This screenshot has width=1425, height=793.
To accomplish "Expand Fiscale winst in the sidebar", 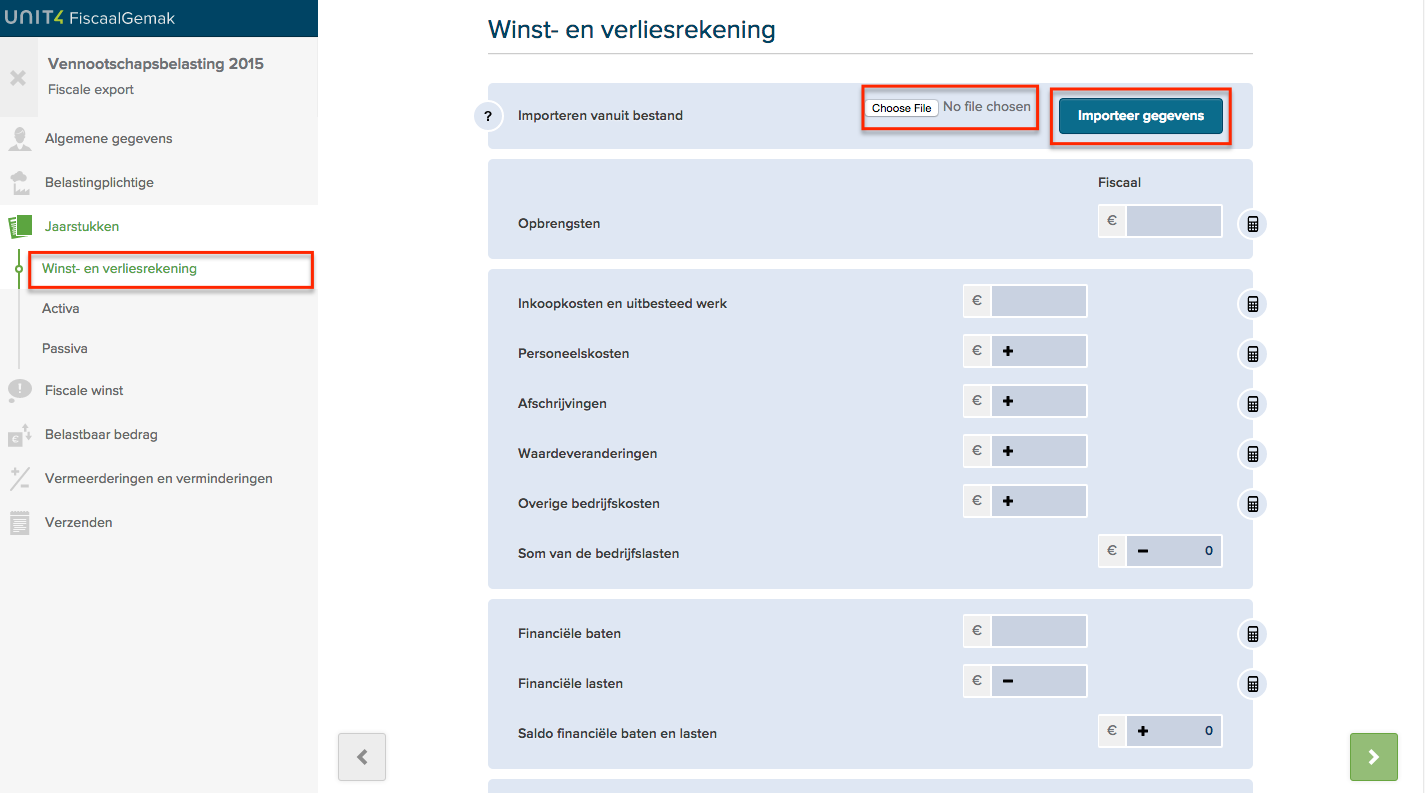I will (x=84, y=391).
